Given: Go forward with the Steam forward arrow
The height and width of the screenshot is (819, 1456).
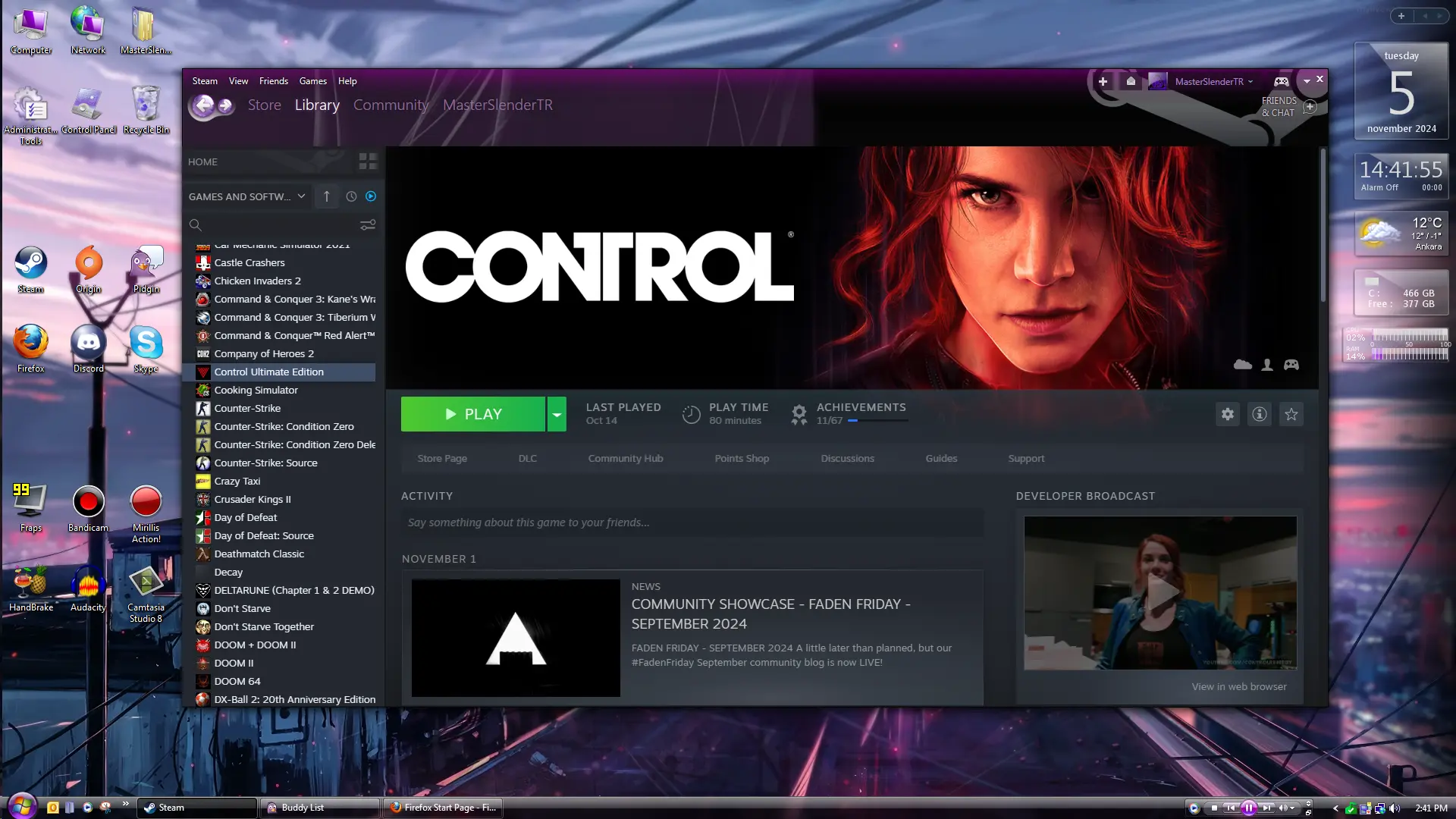Looking at the screenshot, I should [x=225, y=105].
